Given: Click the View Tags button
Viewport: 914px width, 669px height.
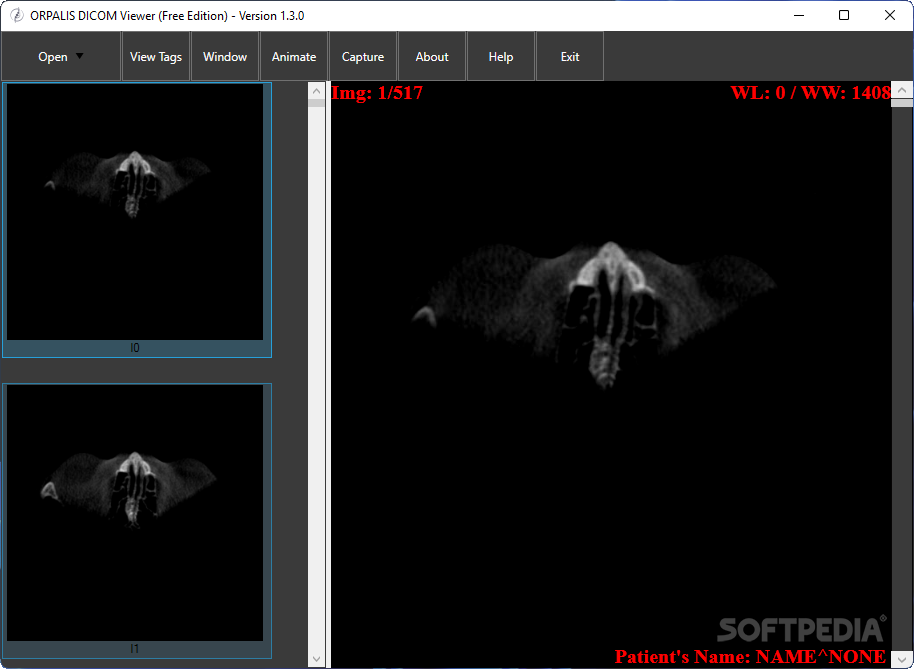Looking at the screenshot, I should 156,57.
